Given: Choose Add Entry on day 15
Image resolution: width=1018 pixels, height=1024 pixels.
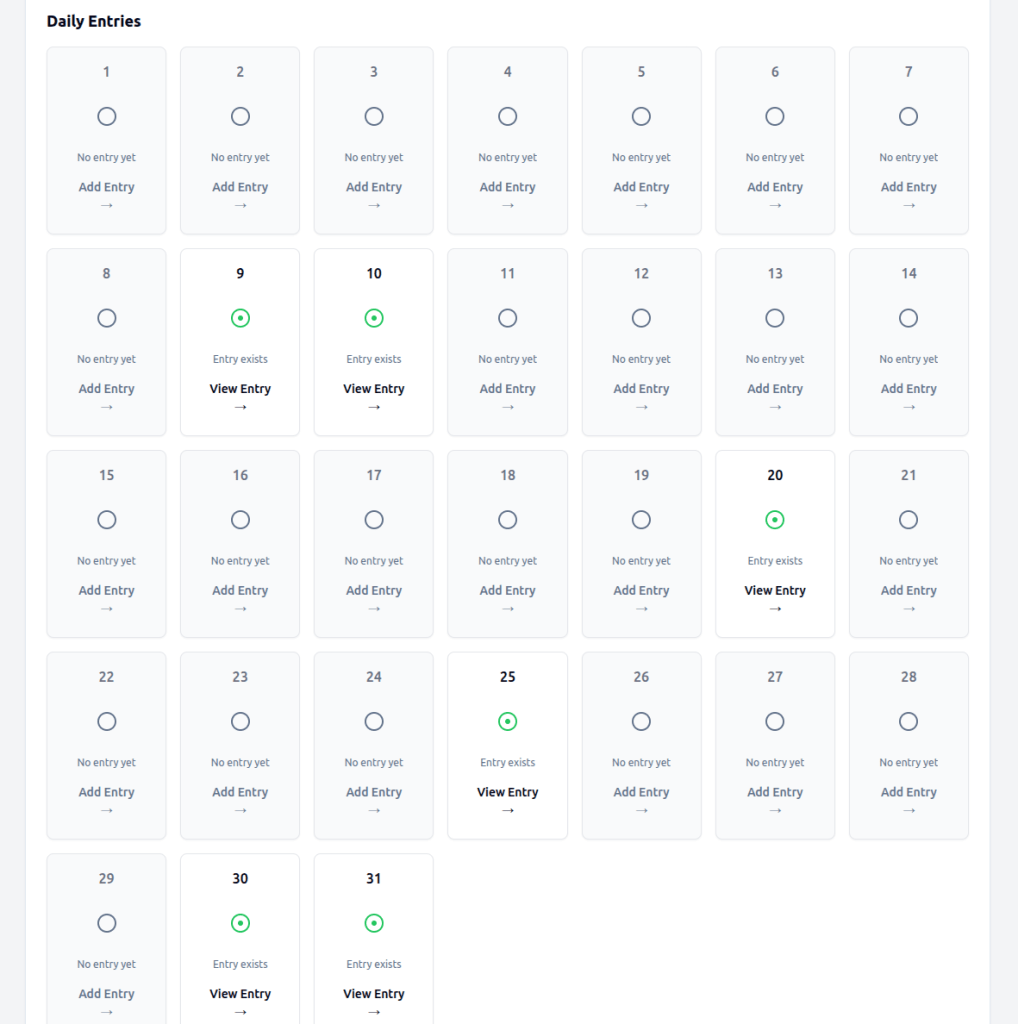Looking at the screenshot, I should click(107, 591).
